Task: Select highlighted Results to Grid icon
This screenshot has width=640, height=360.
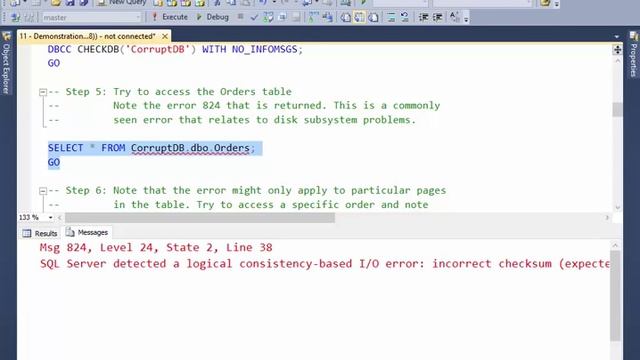Action: 359,18
